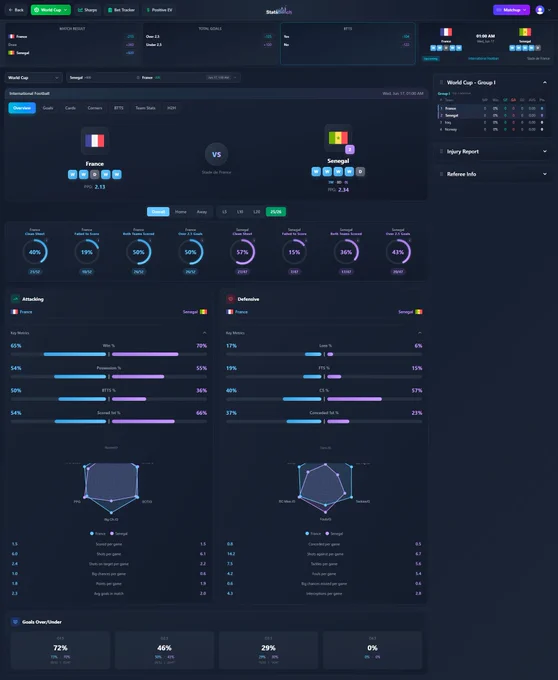Switch to the H2H tab
Screen dimensions: 558x680
[x=172, y=108]
